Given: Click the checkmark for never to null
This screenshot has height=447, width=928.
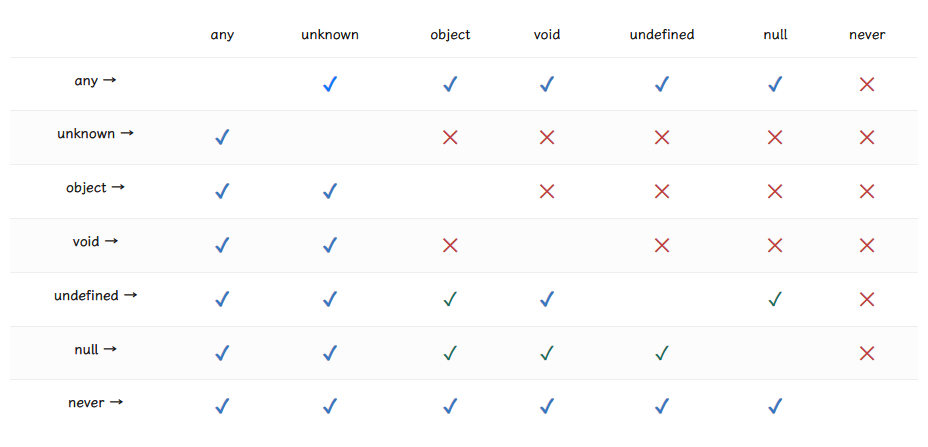Looking at the screenshot, I should coord(775,406).
